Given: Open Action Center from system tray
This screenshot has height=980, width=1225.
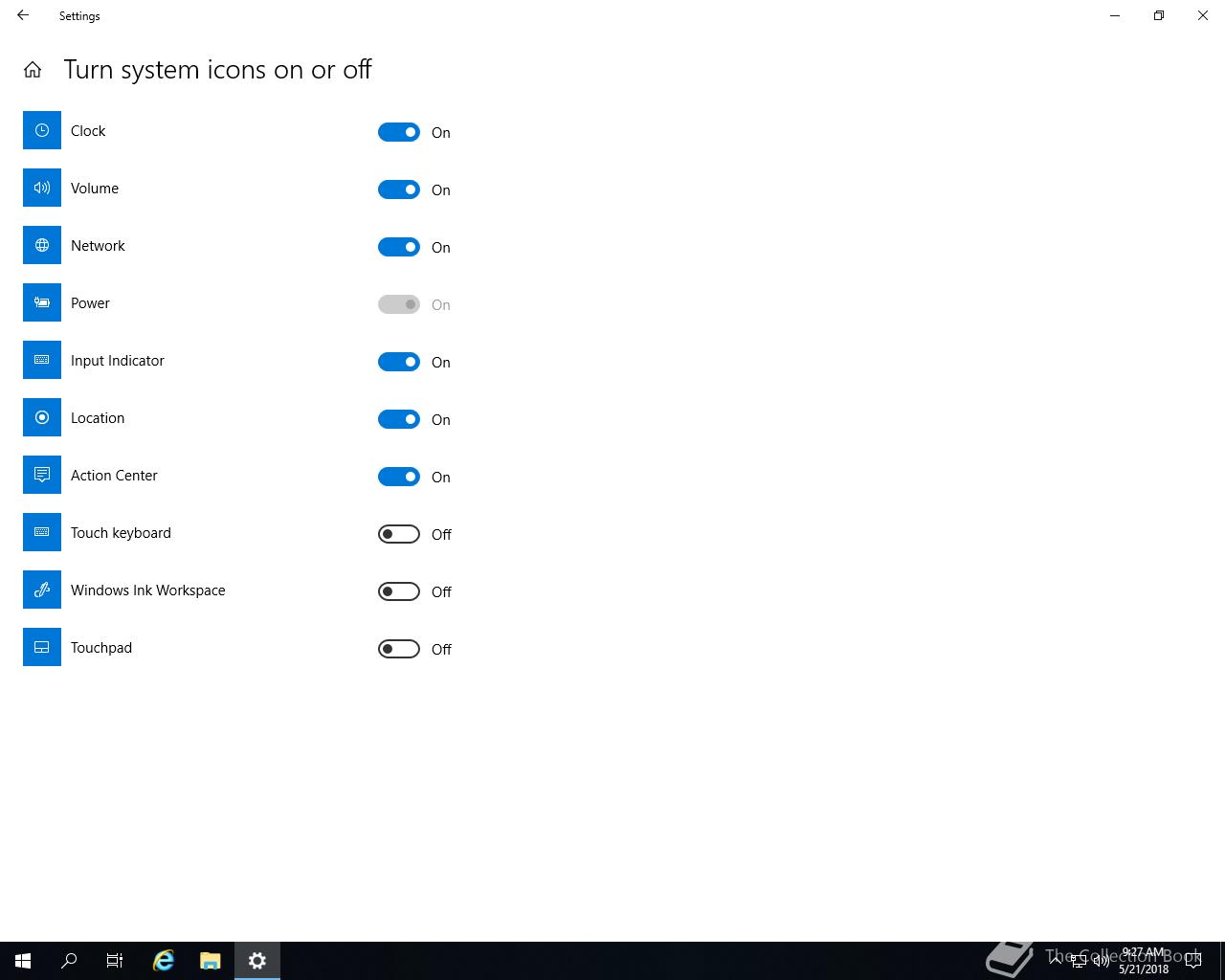Looking at the screenshot, I should click(x=1193, y=961).
